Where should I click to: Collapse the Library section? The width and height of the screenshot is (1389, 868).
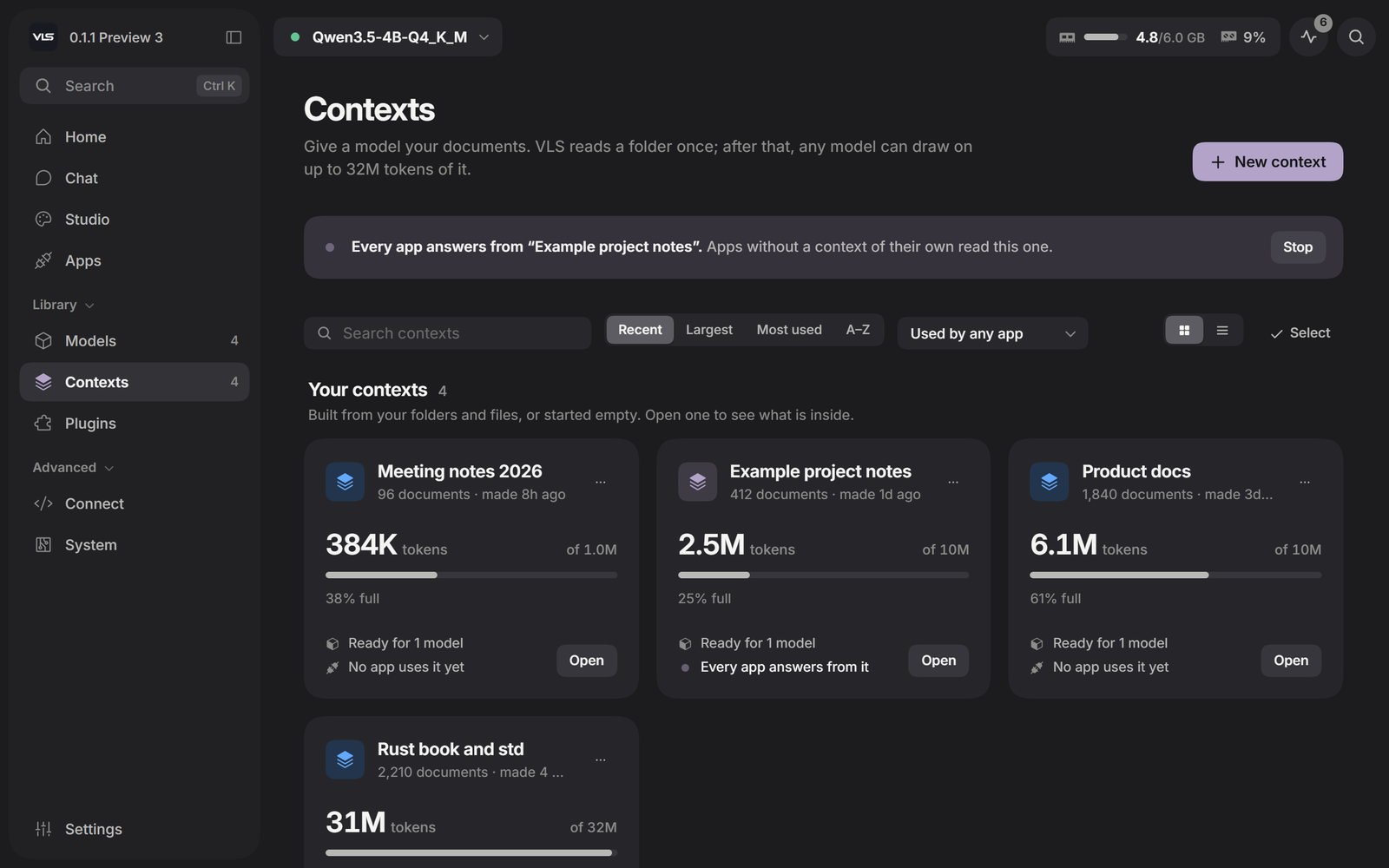[63, 305]
